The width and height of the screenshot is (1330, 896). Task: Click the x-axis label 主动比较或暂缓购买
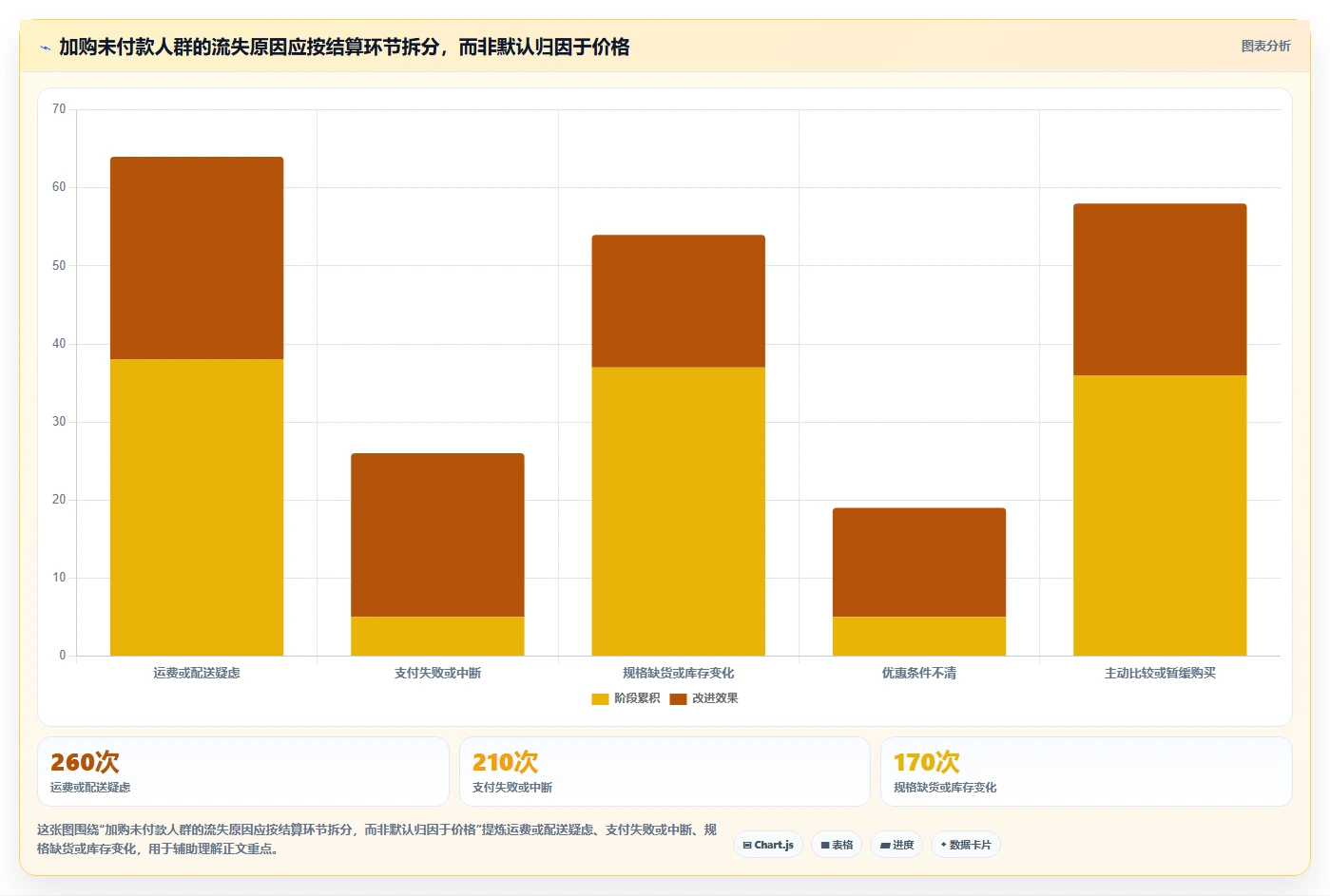coord(1160,673)
